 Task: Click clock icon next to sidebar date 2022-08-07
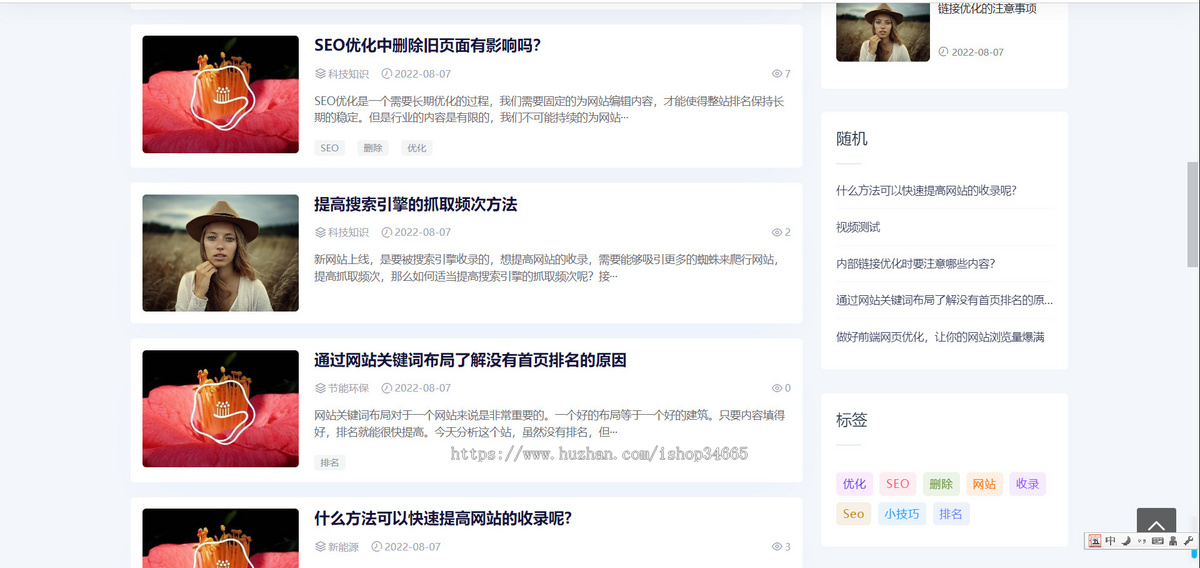(x=943, y=52)
